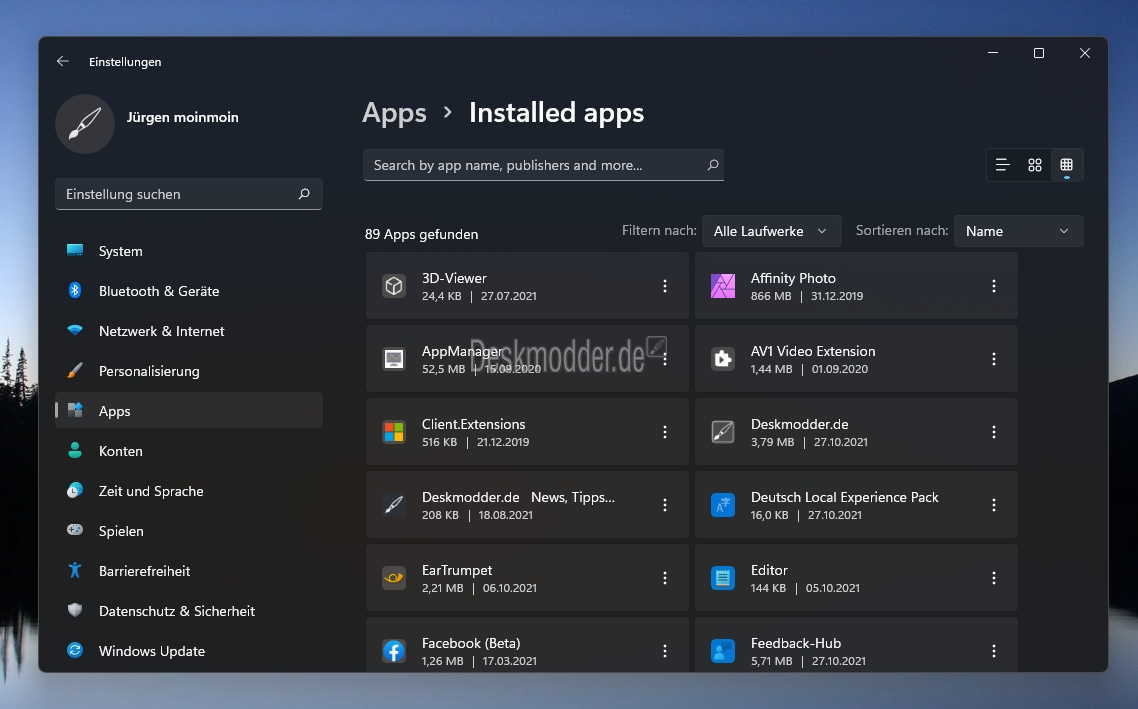Viewport: 1138px width, 709px height.
Task: Open System settings
Action: pyautogui.click(x=189, y=251)
